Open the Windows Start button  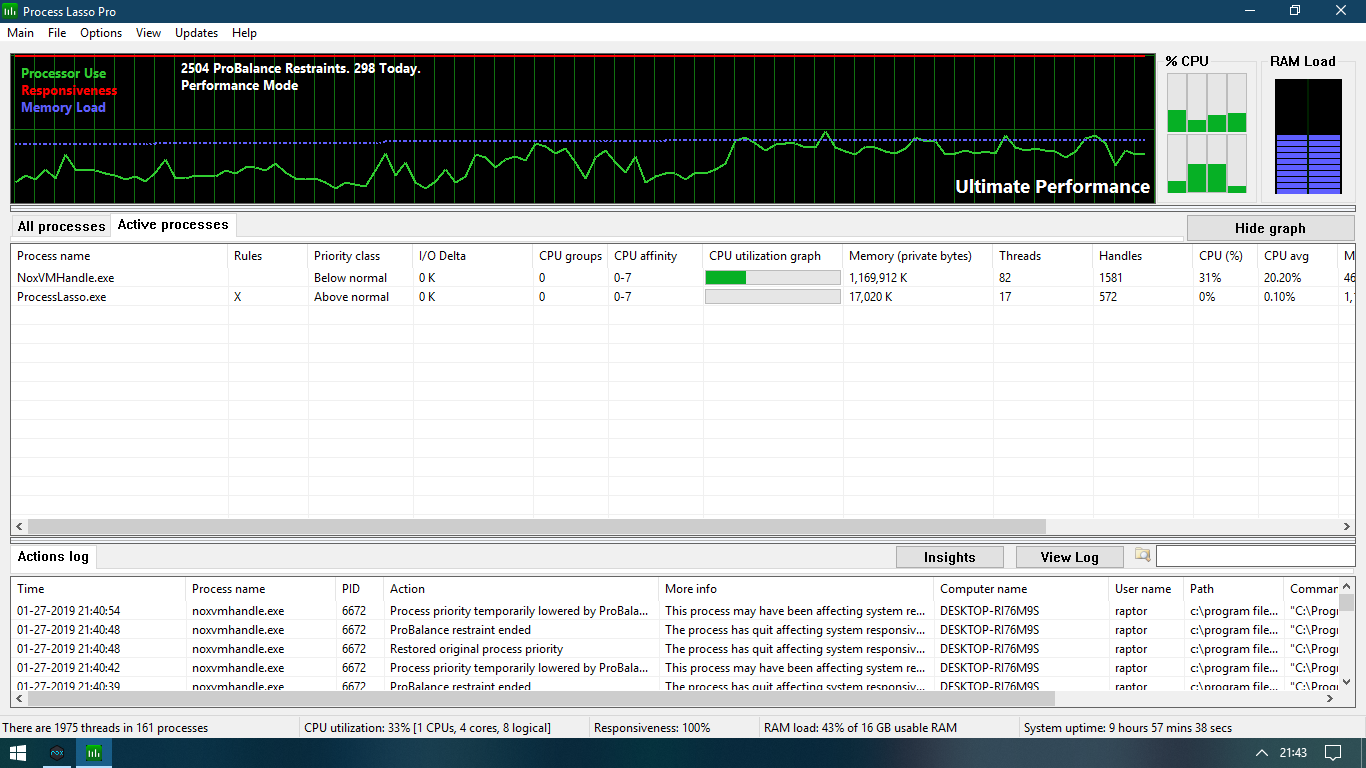coord(19,752)
